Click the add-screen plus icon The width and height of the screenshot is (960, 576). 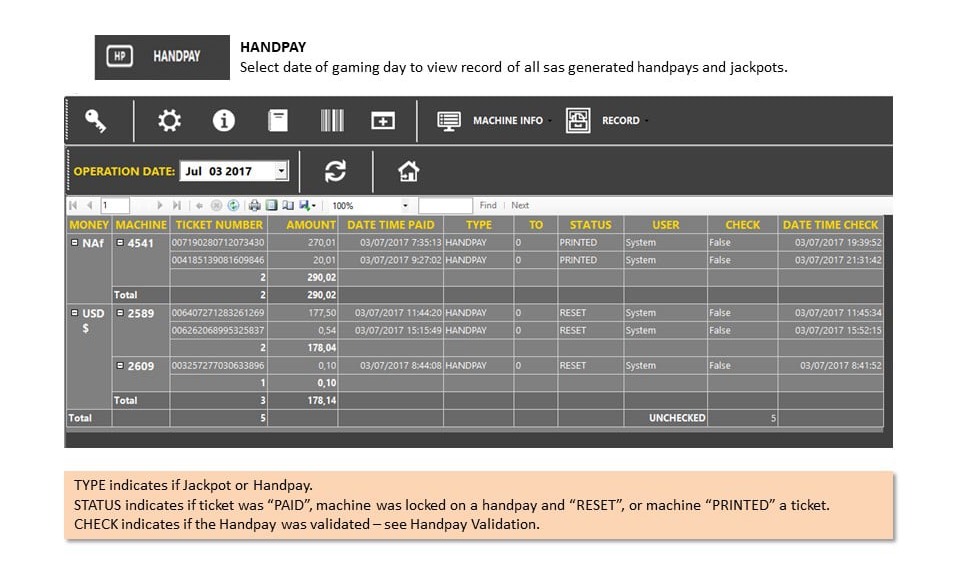coord(383,121)
